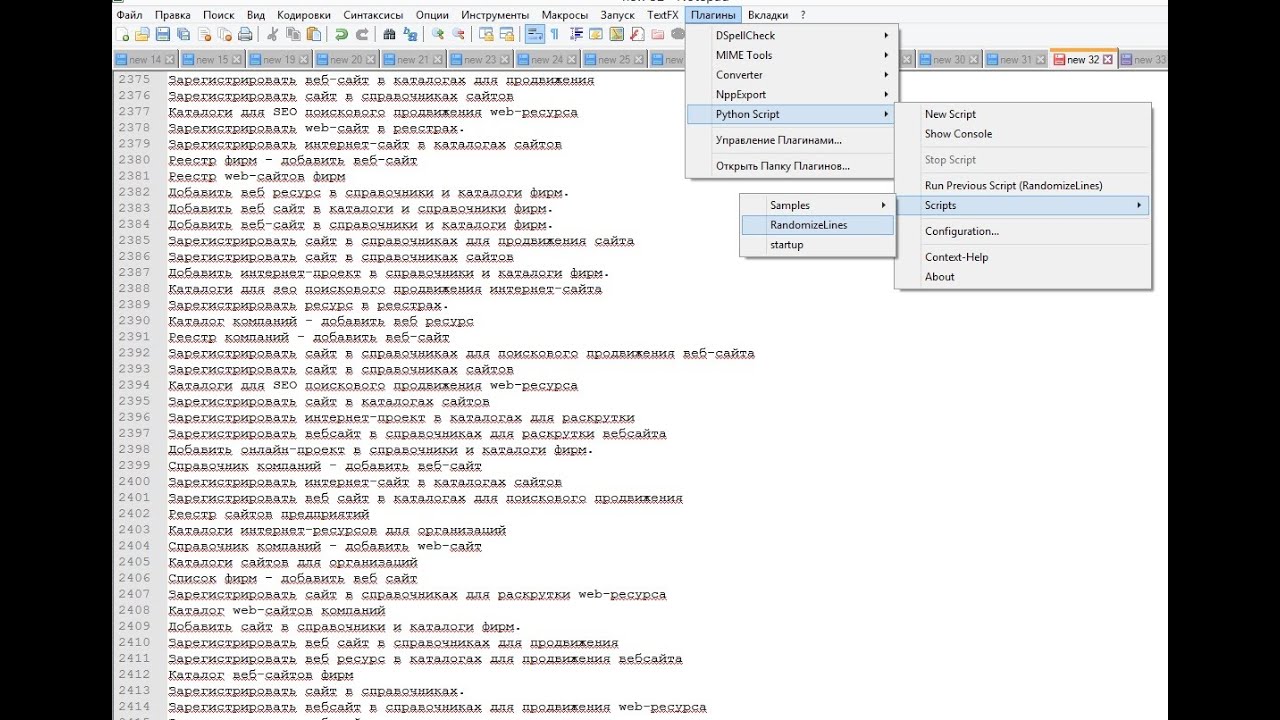Cut selection with the scissors icon

pos(271,35)
